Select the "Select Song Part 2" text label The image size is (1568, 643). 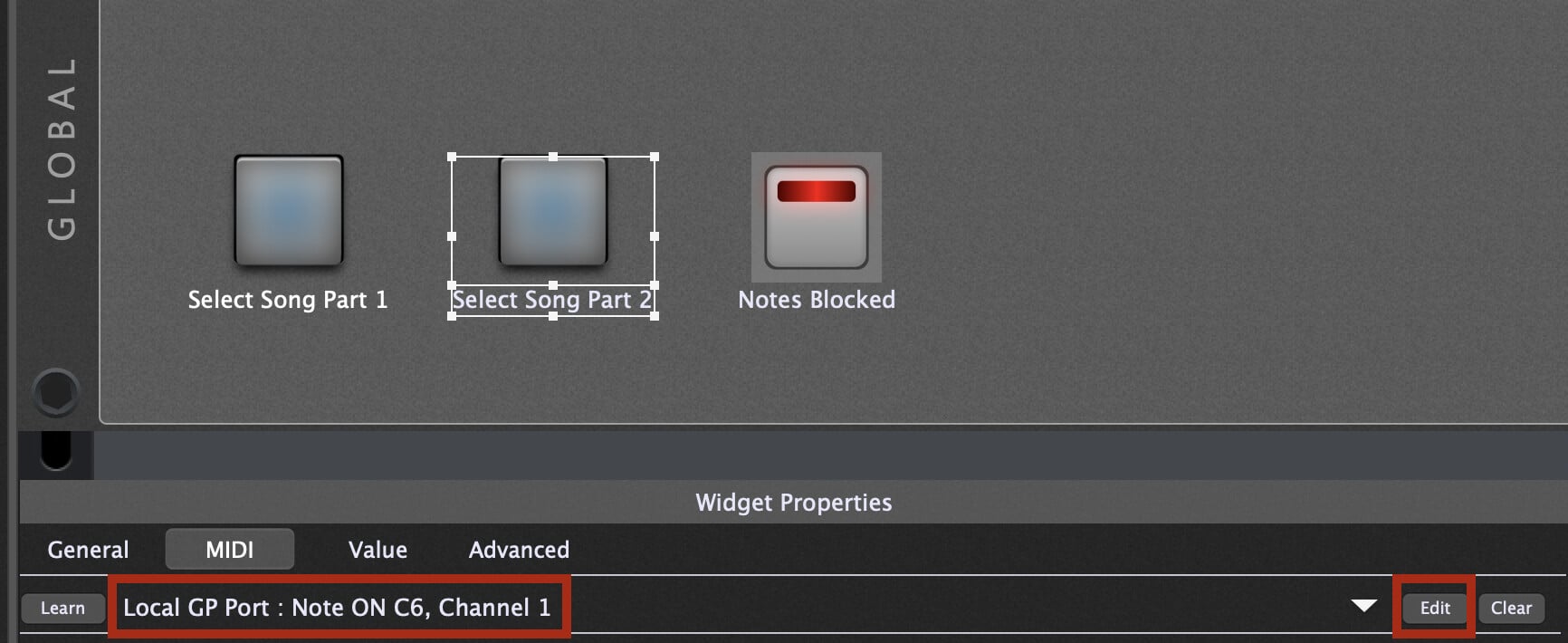click(x=552, y=300)
